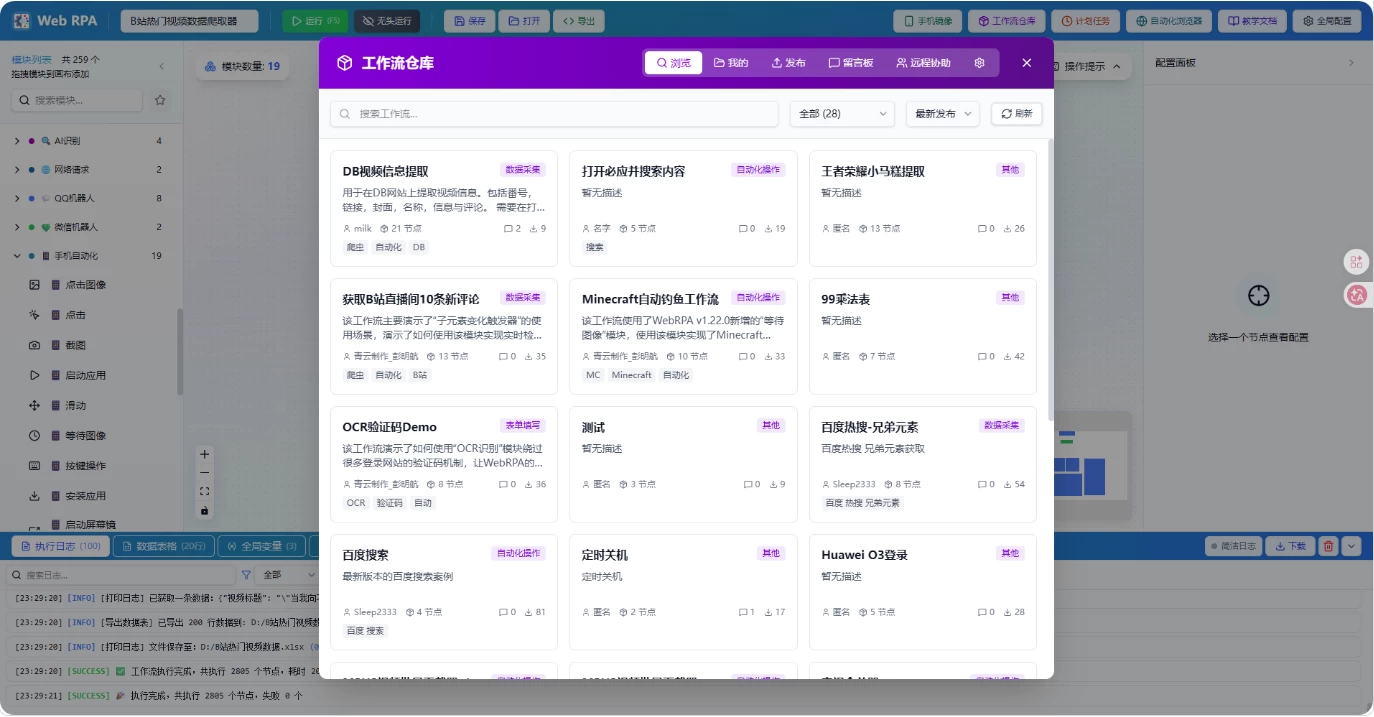Viewport: 1374px width, 717px height.
Task: Expand the QQ机器人 module group
Action: coord(88,198)
